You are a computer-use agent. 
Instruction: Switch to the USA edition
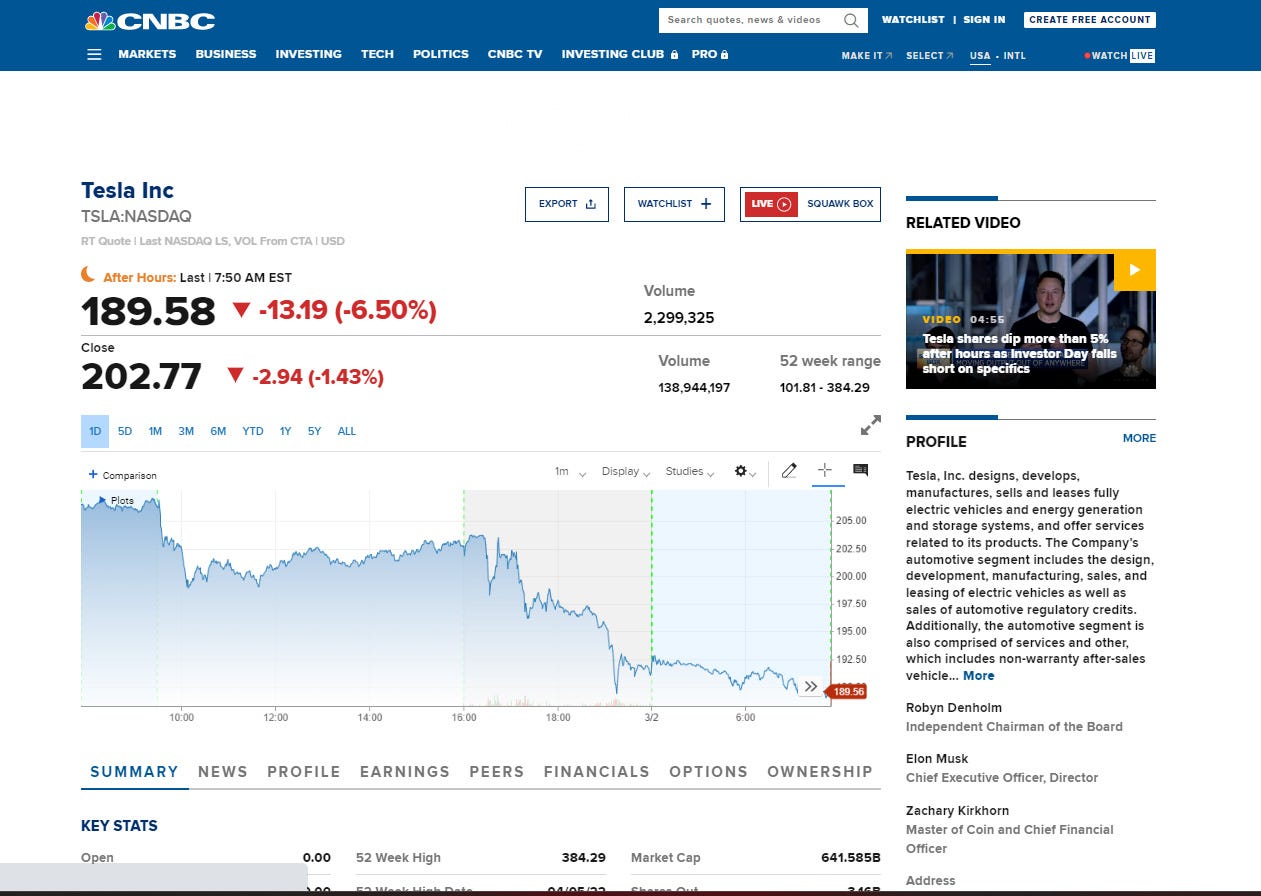[x=980, y=56]
